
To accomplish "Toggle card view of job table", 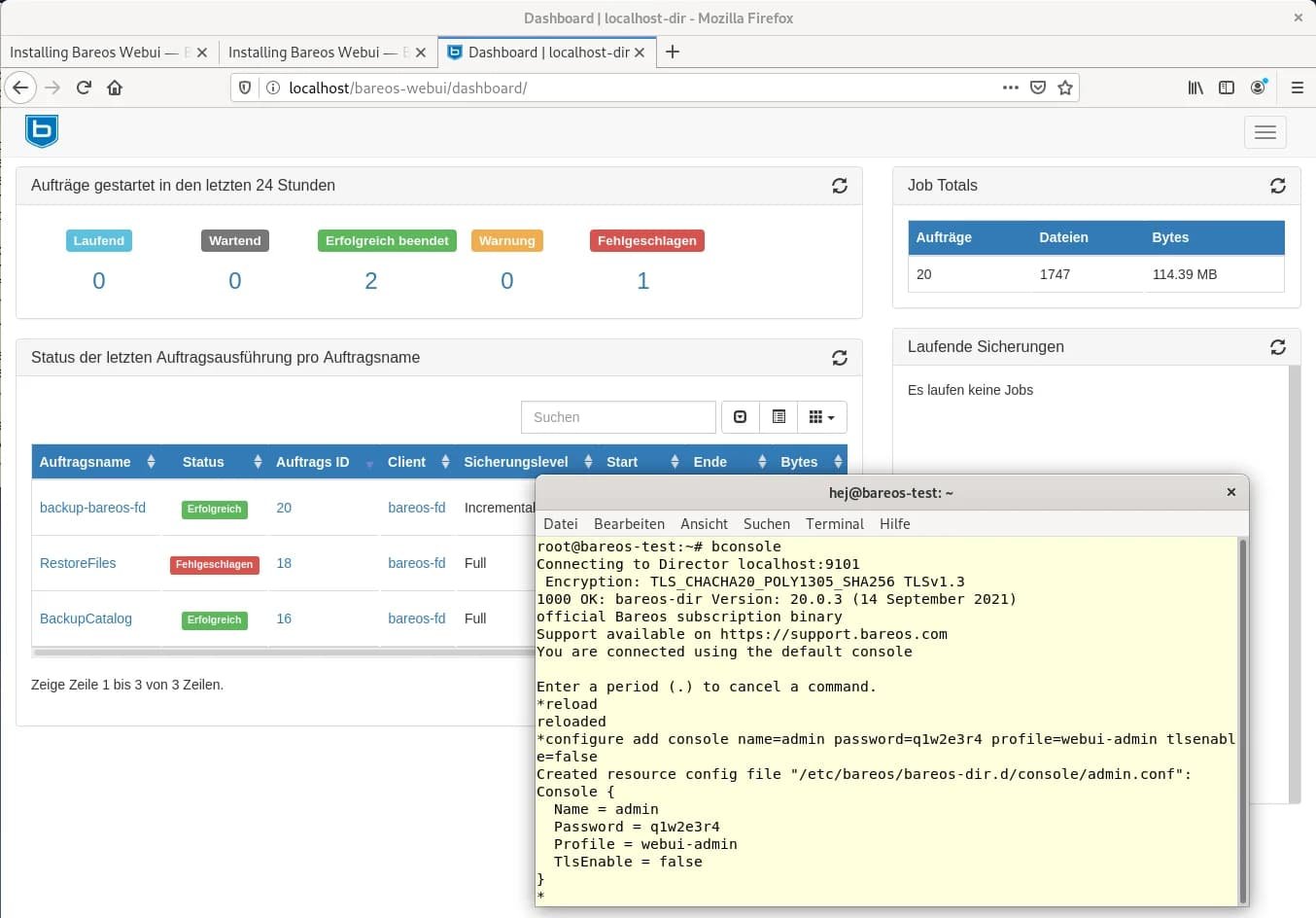I will point(779,417).
